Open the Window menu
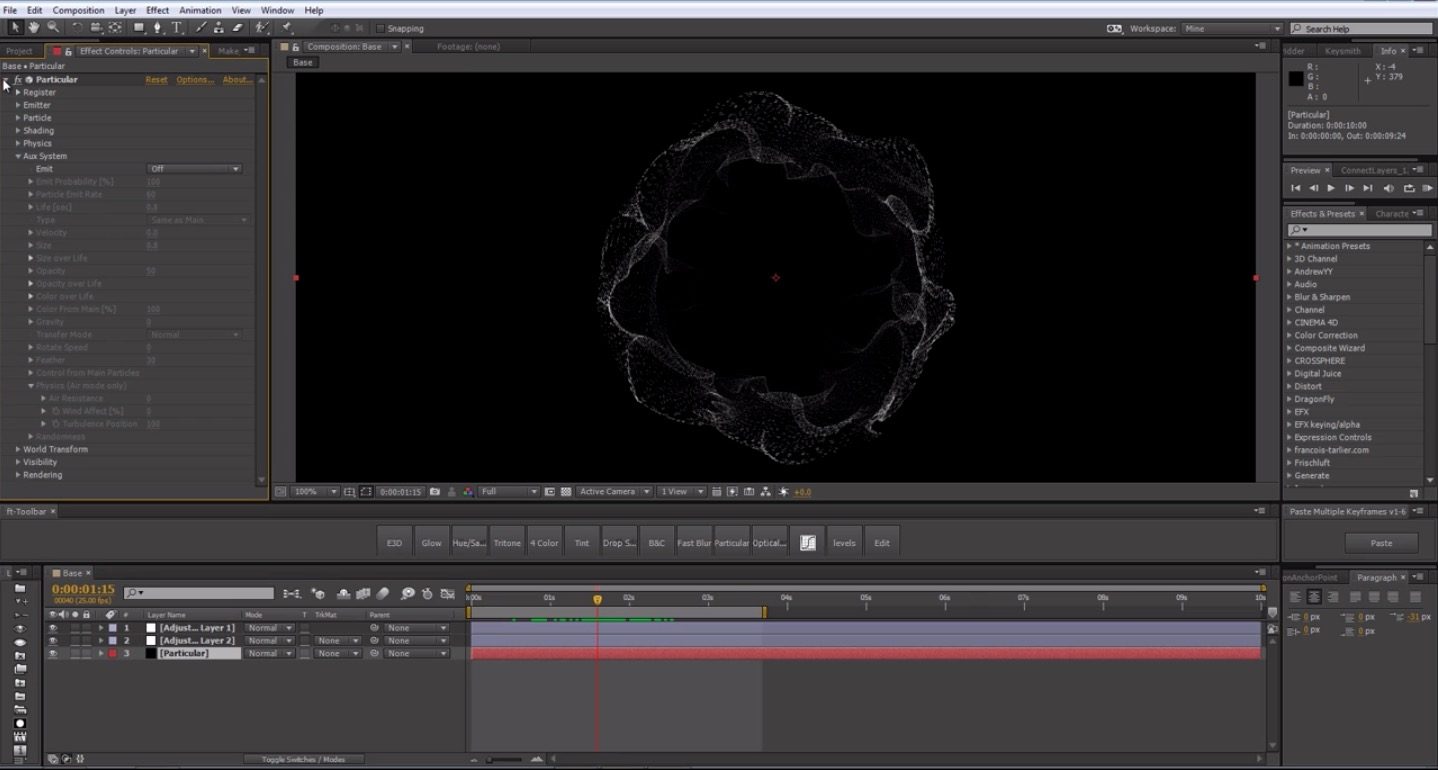This screenshot has width=1438, height=770. pyautogui.click(x=277, y=10)
